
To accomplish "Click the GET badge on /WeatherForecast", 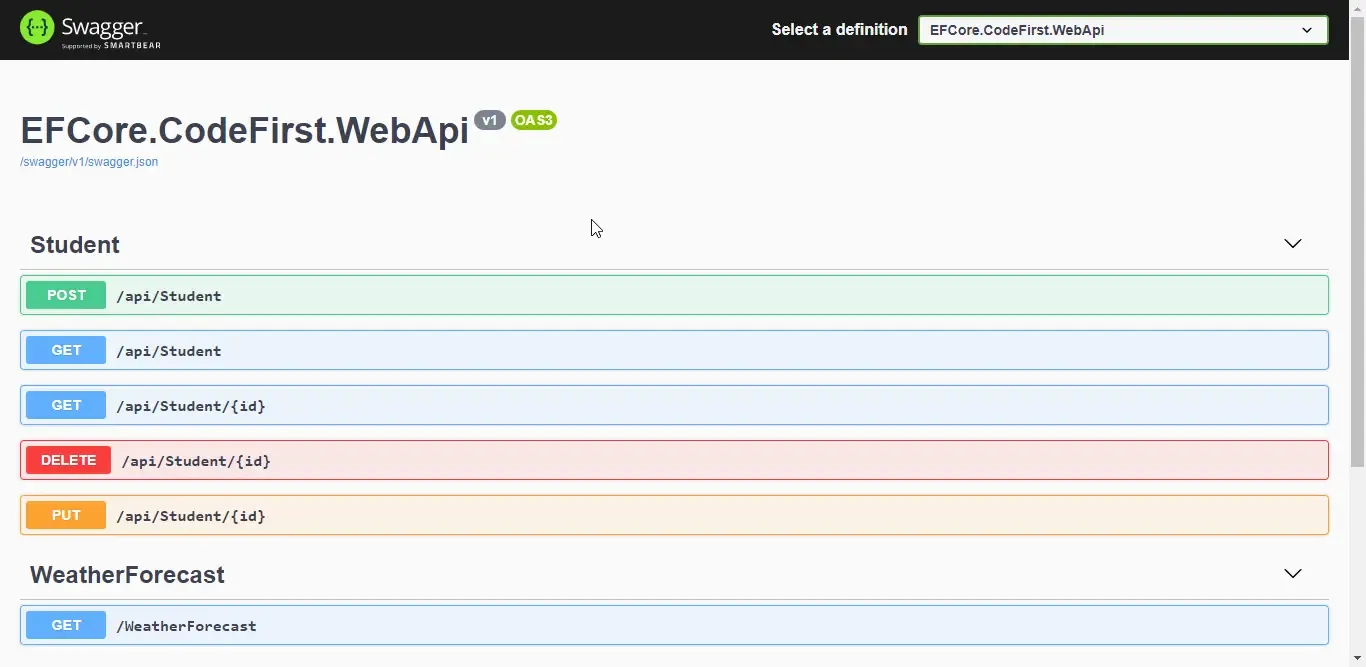I will [x=66, y=624].
